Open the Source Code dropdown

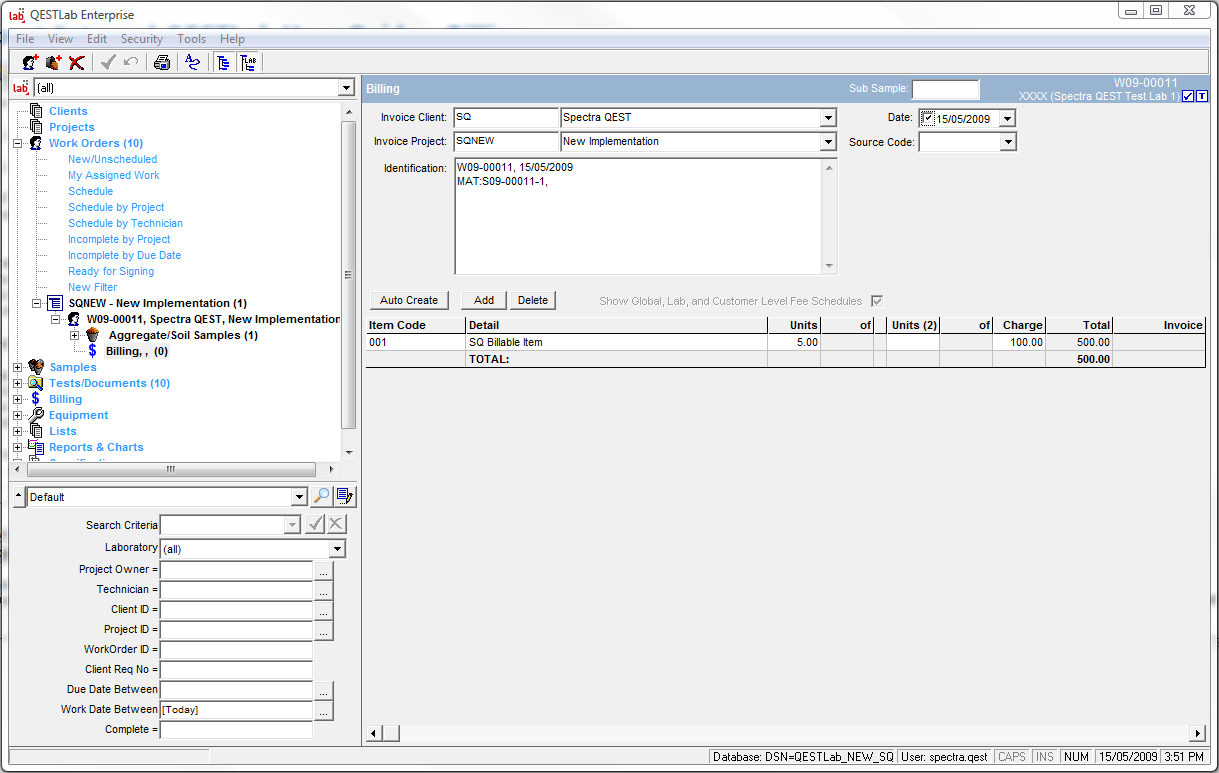pyautogui.click(x=1008, y=142)
